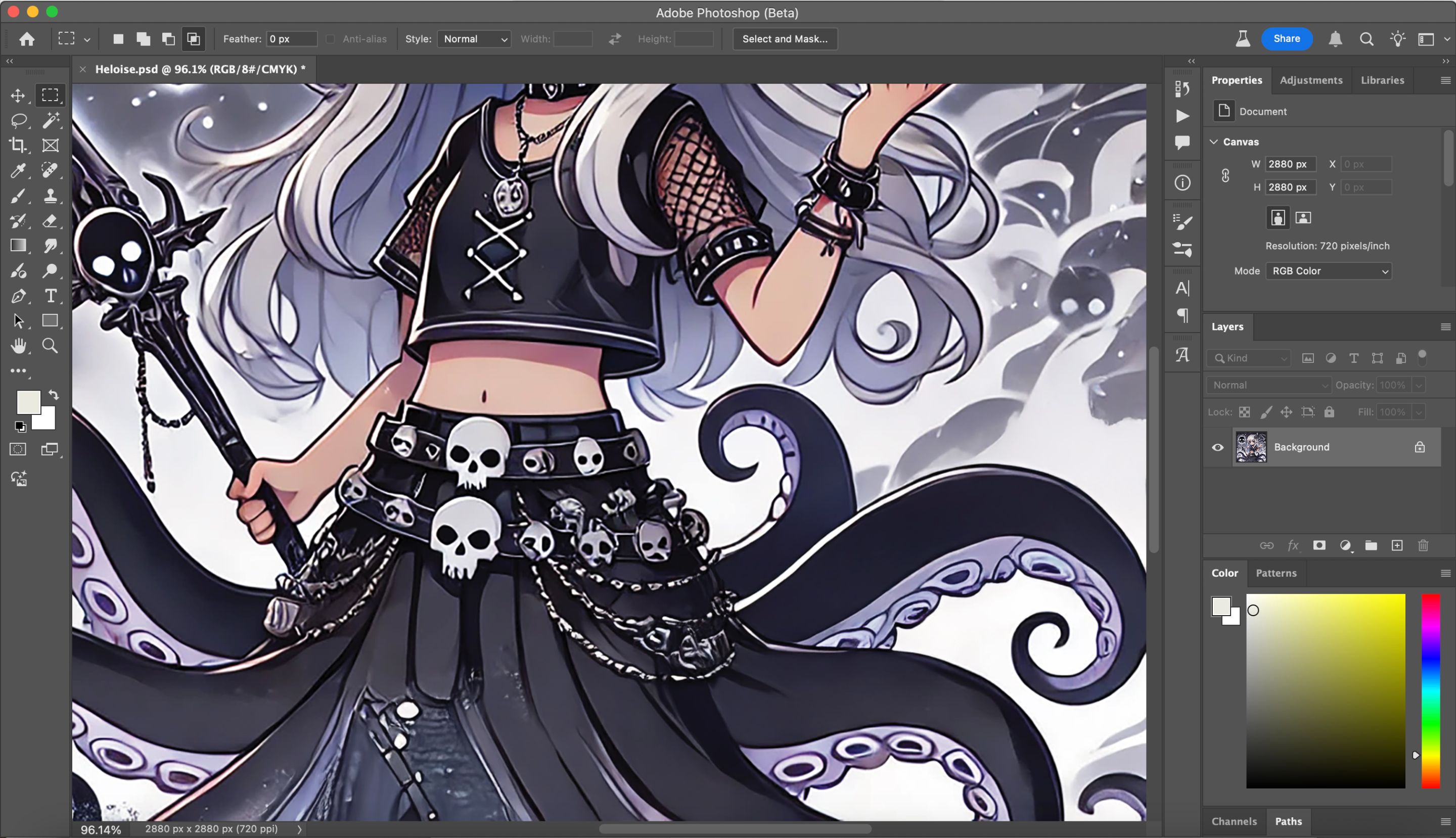This screenshot has height=838, width=1456.
Task: Switch to the Patterns tab
Action: tap(1276, 573)
